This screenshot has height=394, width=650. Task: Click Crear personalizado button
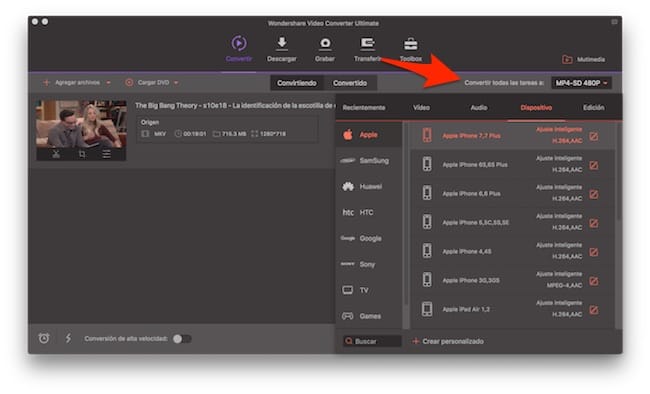pos(448,341)
